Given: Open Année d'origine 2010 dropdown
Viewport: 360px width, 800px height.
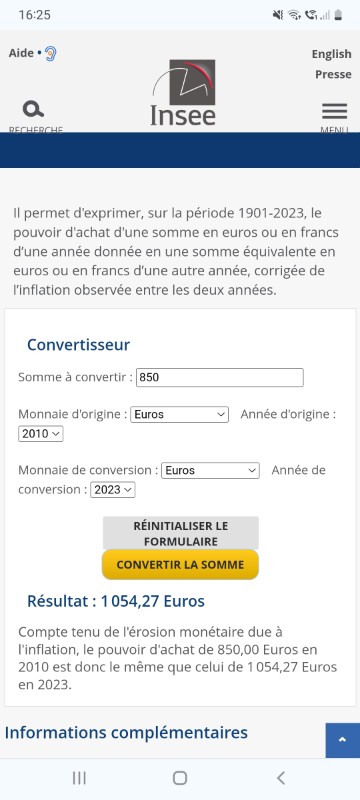Looking at the screenshot, I should (x=41, y=434).
